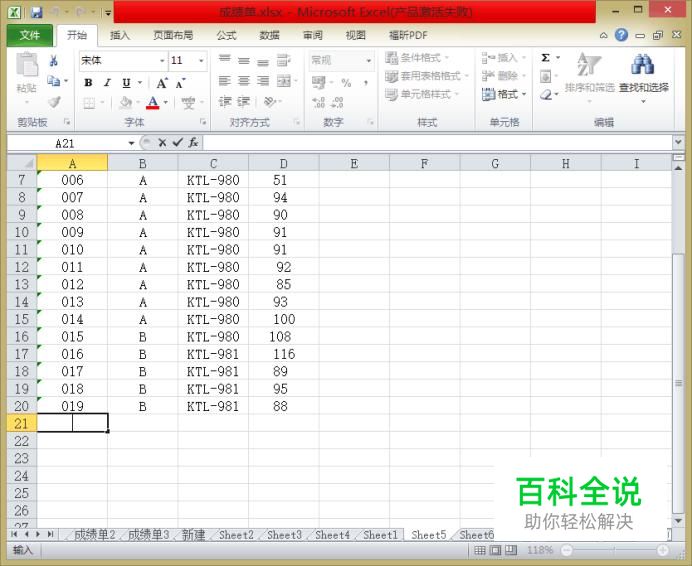Increase font size with the large A icon
692x566 pixels.
coord(162,83)
